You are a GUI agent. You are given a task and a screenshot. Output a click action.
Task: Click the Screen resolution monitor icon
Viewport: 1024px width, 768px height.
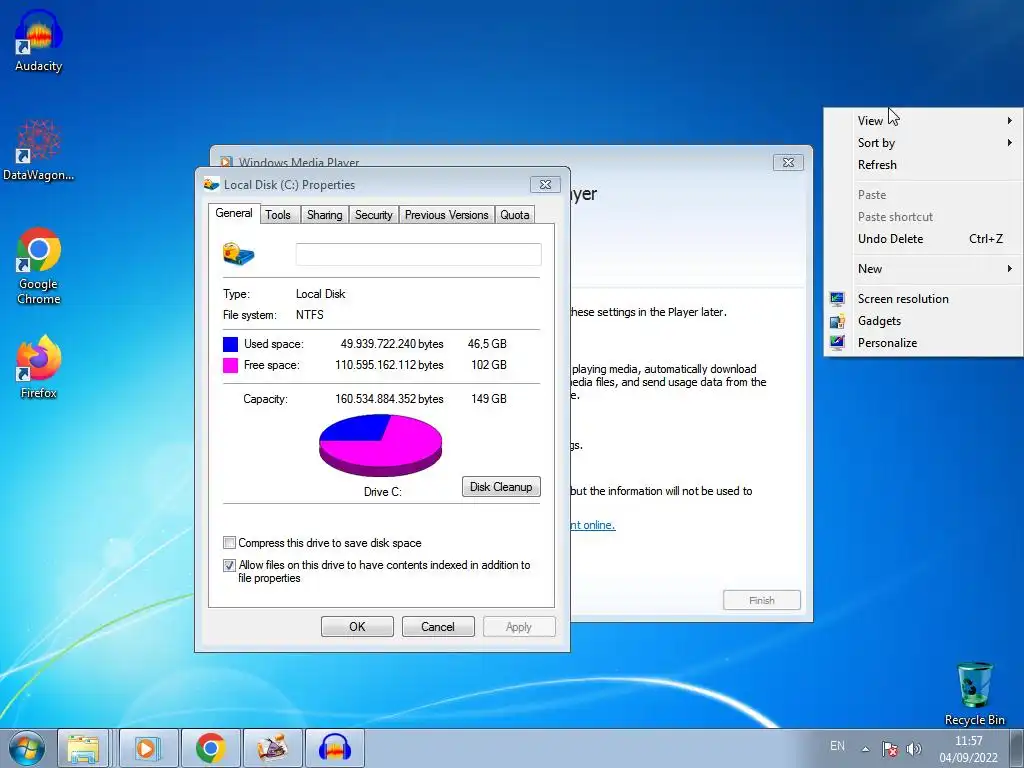coord(837,299)
